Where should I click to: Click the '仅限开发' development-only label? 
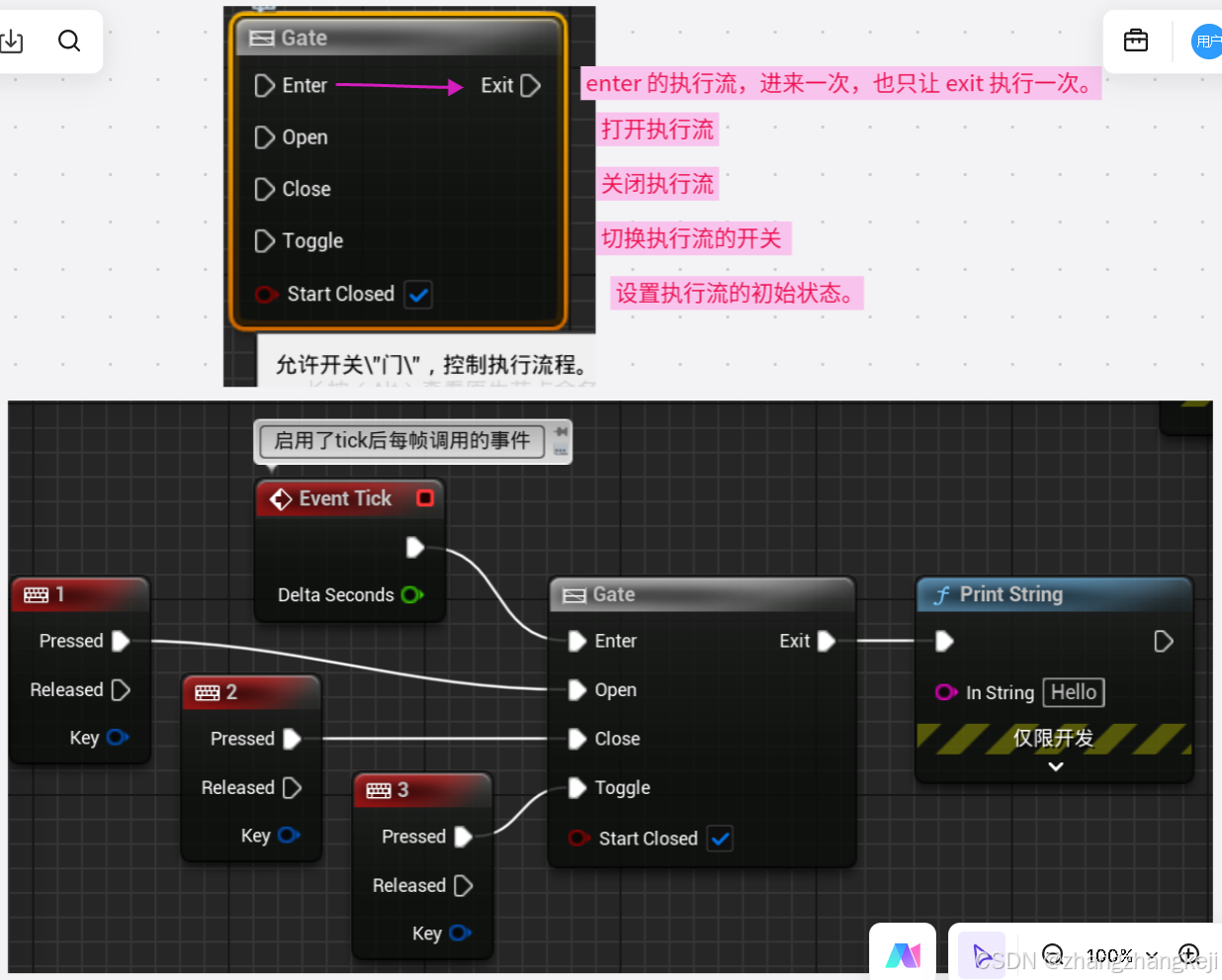[x=1054, y=738]
